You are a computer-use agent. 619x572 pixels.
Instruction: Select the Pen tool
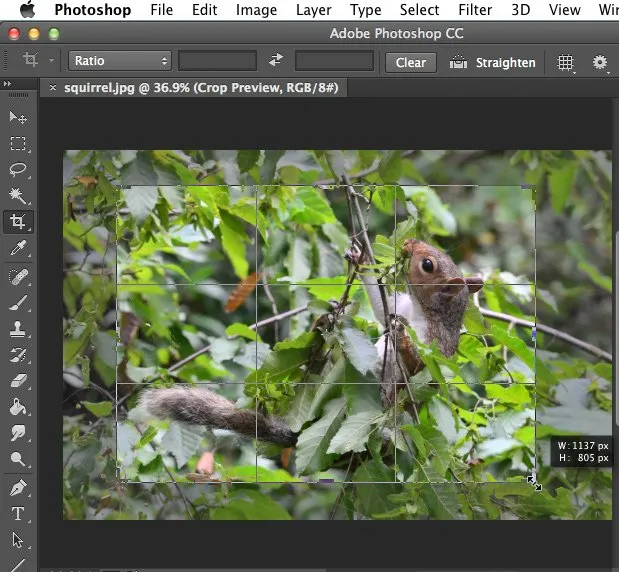pyautogui.click(x=18, y=488)
